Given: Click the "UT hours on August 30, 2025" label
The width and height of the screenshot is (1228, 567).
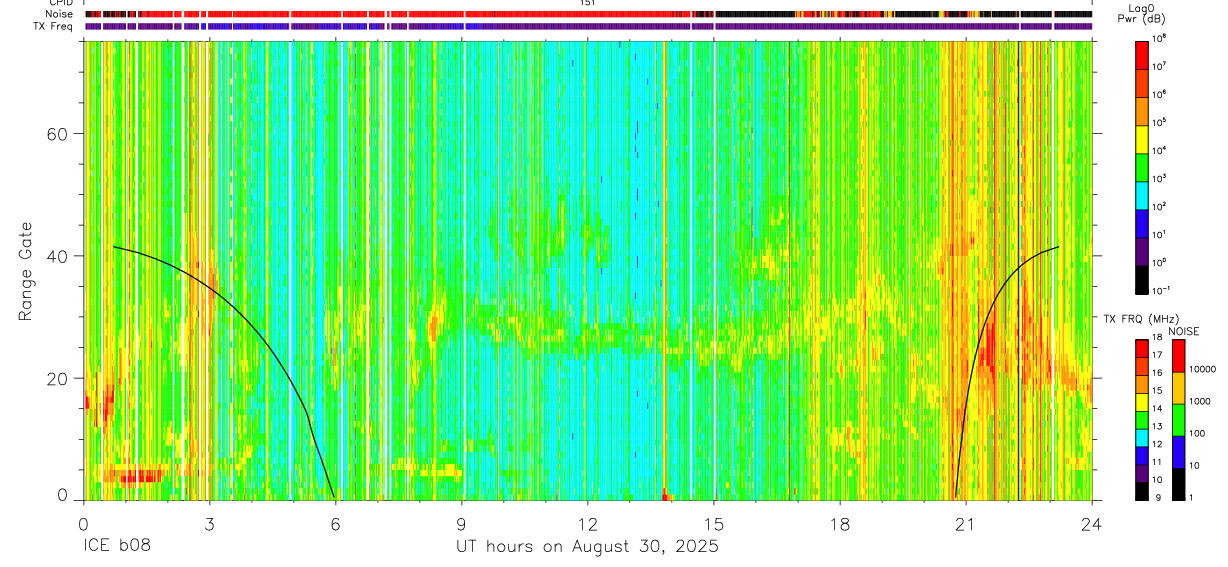Looking at the screenshot, I should pyautogui.click(x=587, y=547).
